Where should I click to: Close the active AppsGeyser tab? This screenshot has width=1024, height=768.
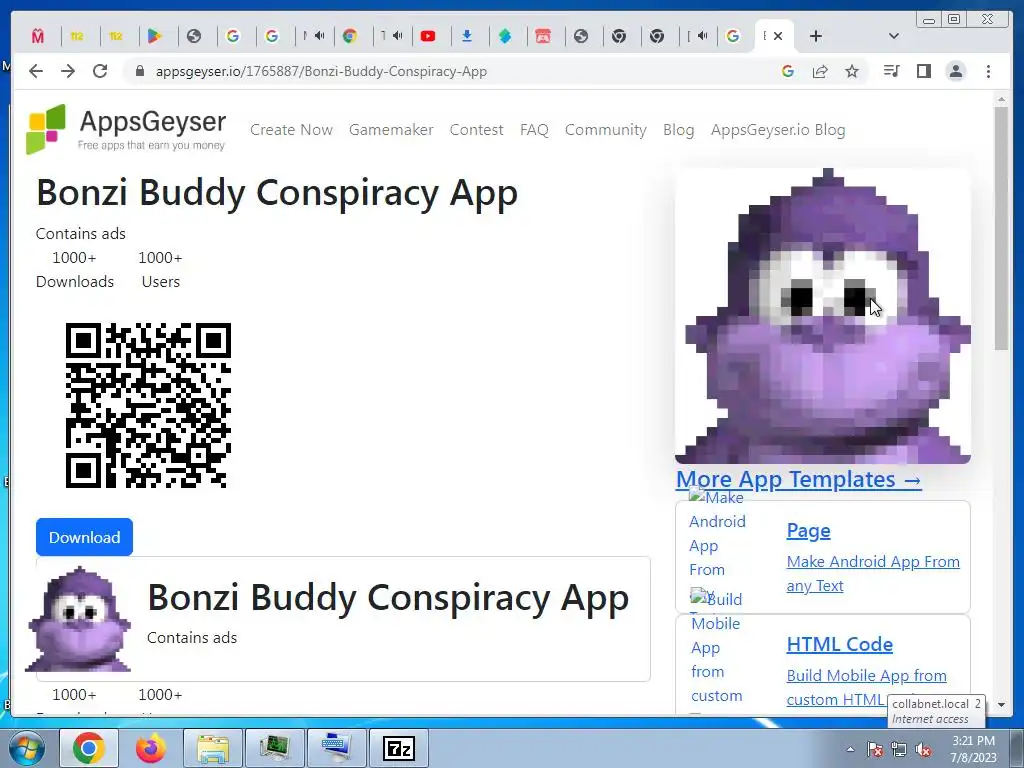778,36
